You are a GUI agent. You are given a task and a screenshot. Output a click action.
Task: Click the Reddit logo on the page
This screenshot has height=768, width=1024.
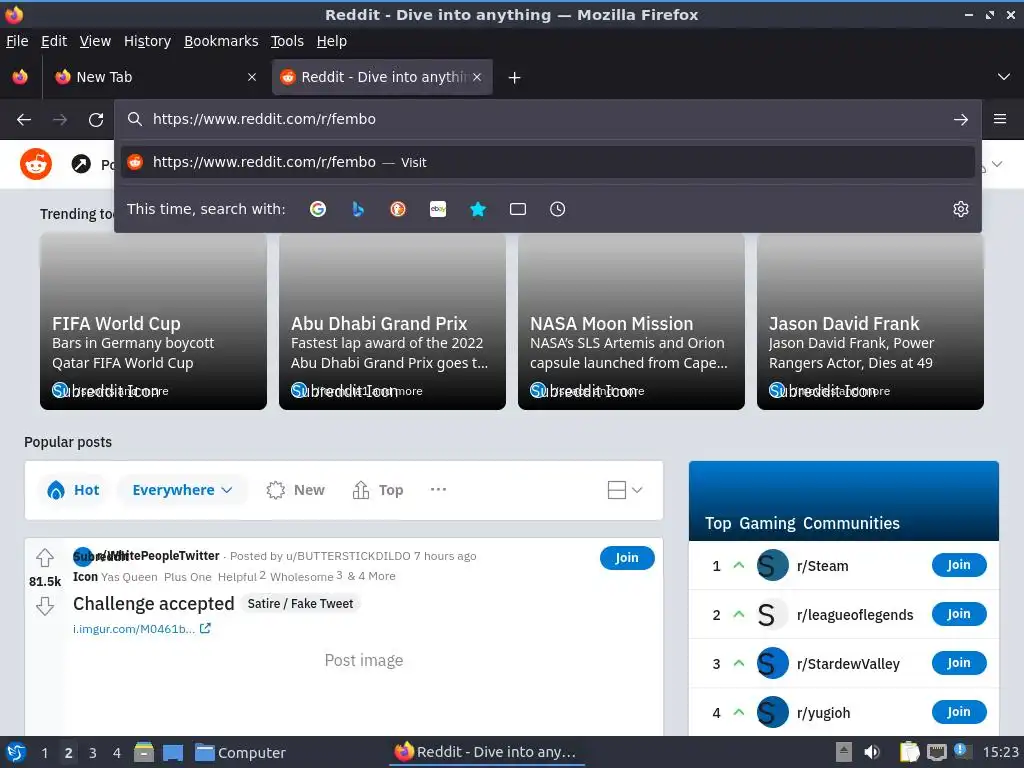coord(36,164)
